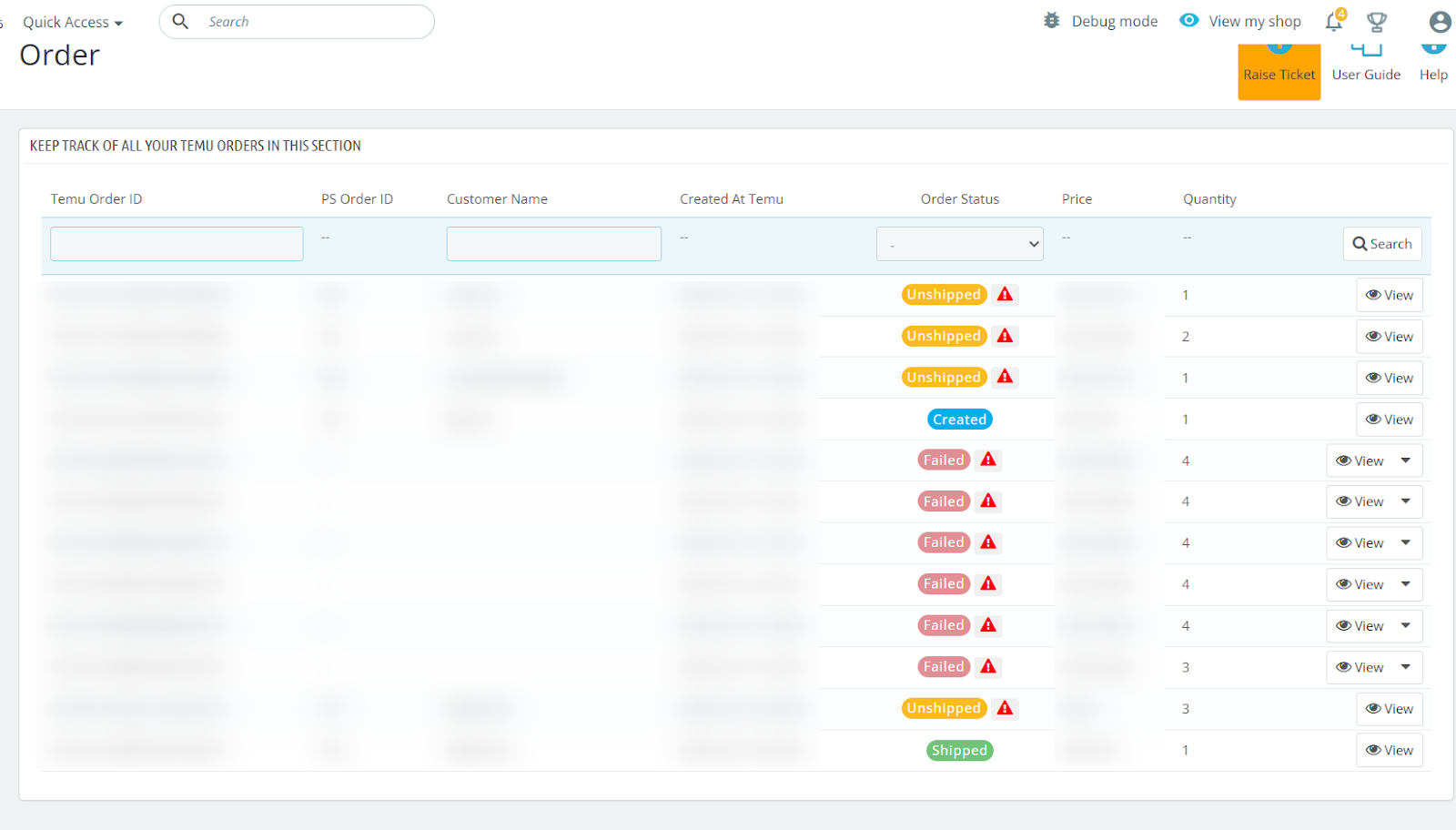Expand View dropdown arrow on first Failed order

(1406, 461)
